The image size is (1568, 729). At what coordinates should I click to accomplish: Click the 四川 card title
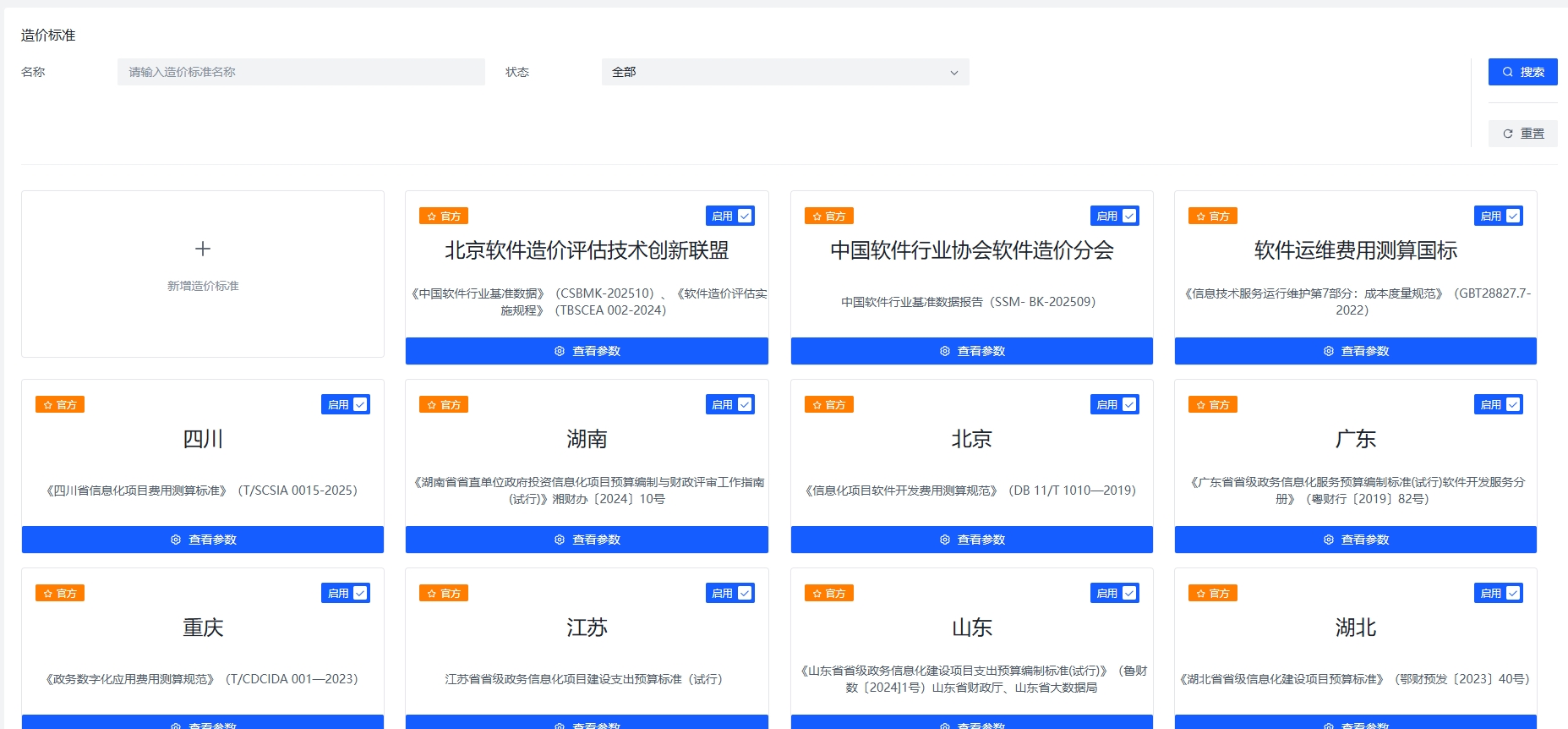tap(203, 439)
